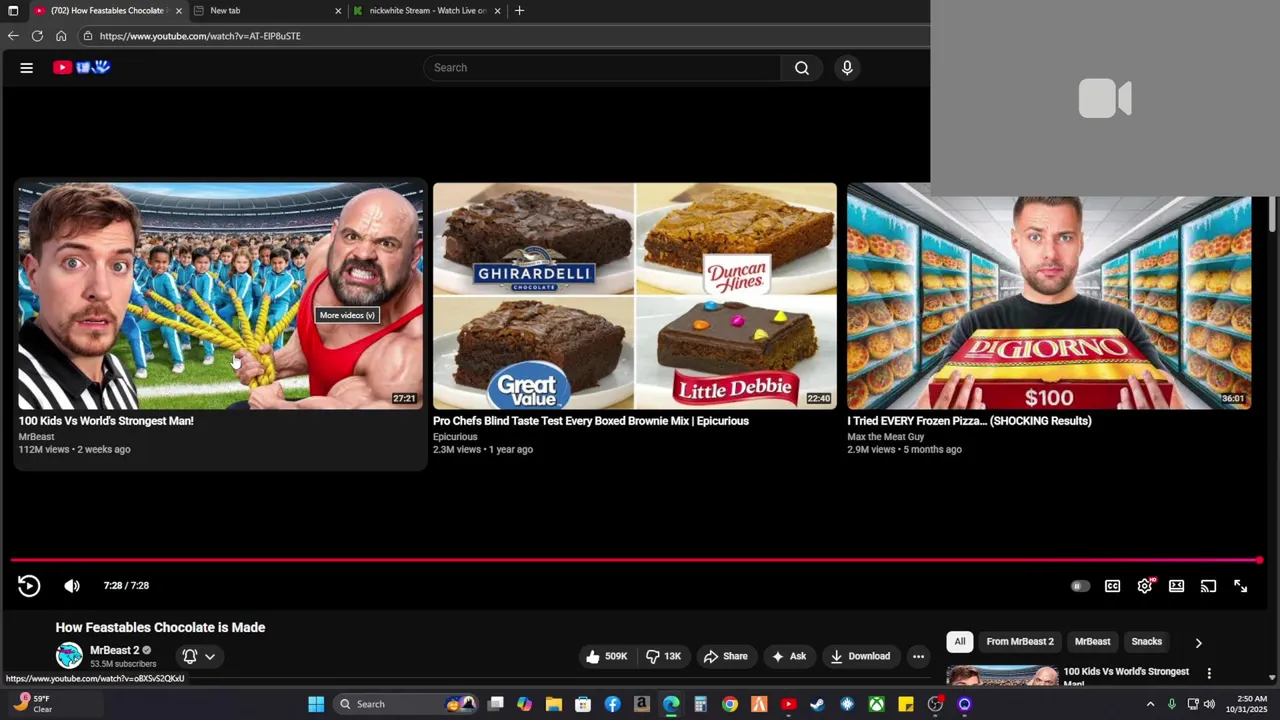Open the Windows Start button
Image resolution: width=1280 pixels, height=720 pixels.
[316, 704]
